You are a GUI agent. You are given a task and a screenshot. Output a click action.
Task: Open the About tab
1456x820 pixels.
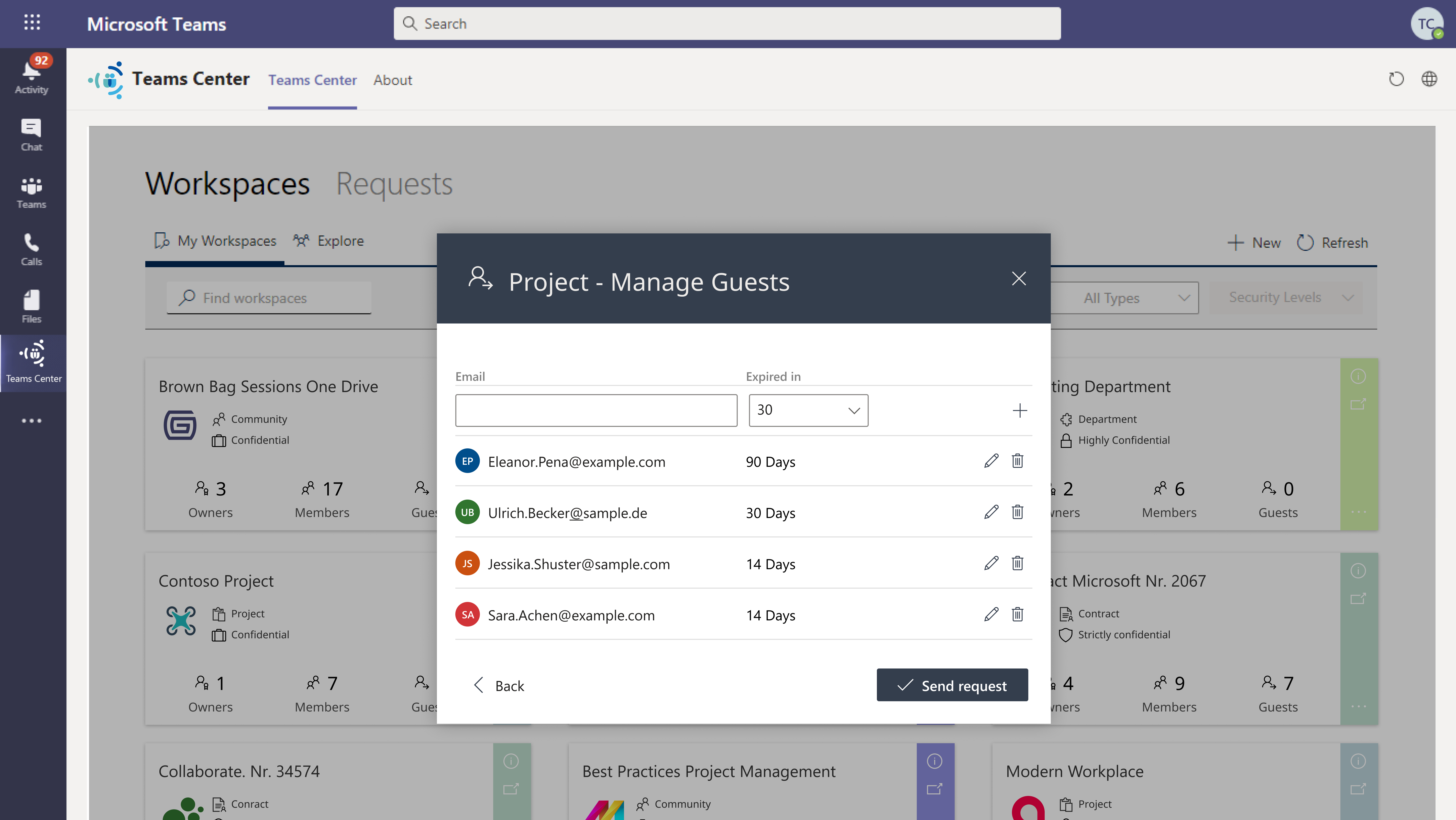393,80
